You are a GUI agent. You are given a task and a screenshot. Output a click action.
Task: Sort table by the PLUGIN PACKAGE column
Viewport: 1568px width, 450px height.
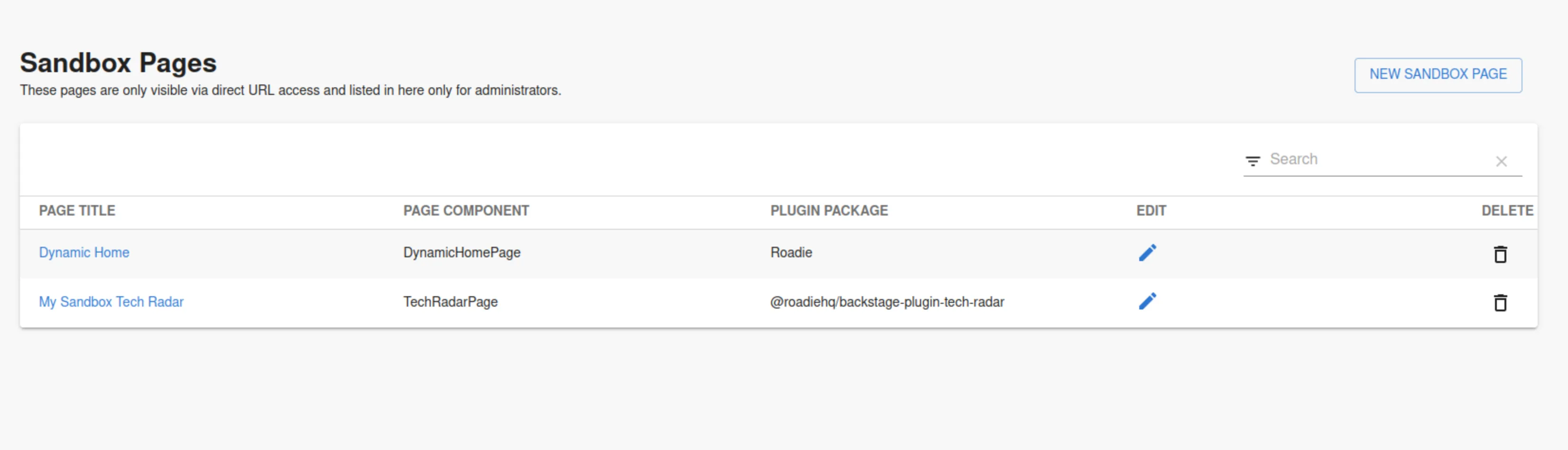tap(829, 210)
